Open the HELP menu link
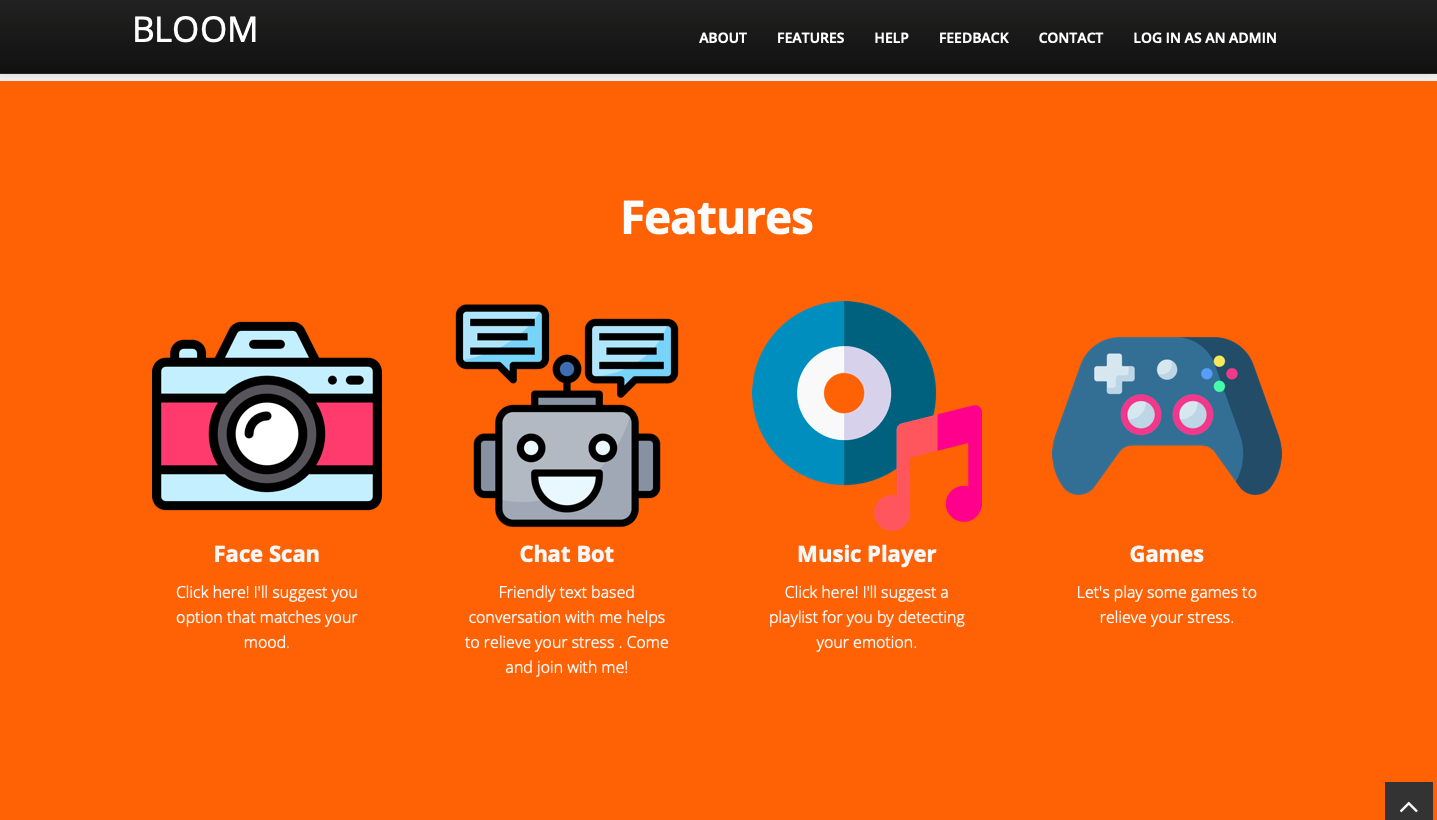The image size is (1437, 820). point(891,38)
